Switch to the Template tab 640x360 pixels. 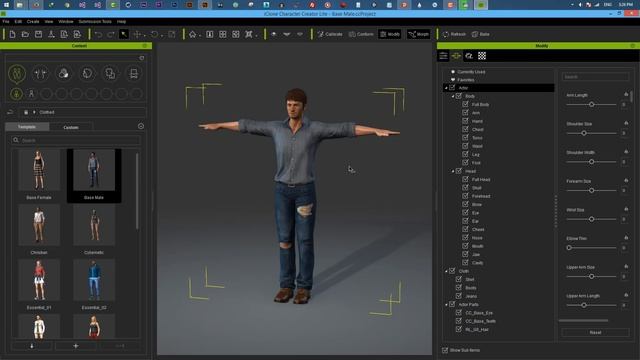tap(27, 127)
